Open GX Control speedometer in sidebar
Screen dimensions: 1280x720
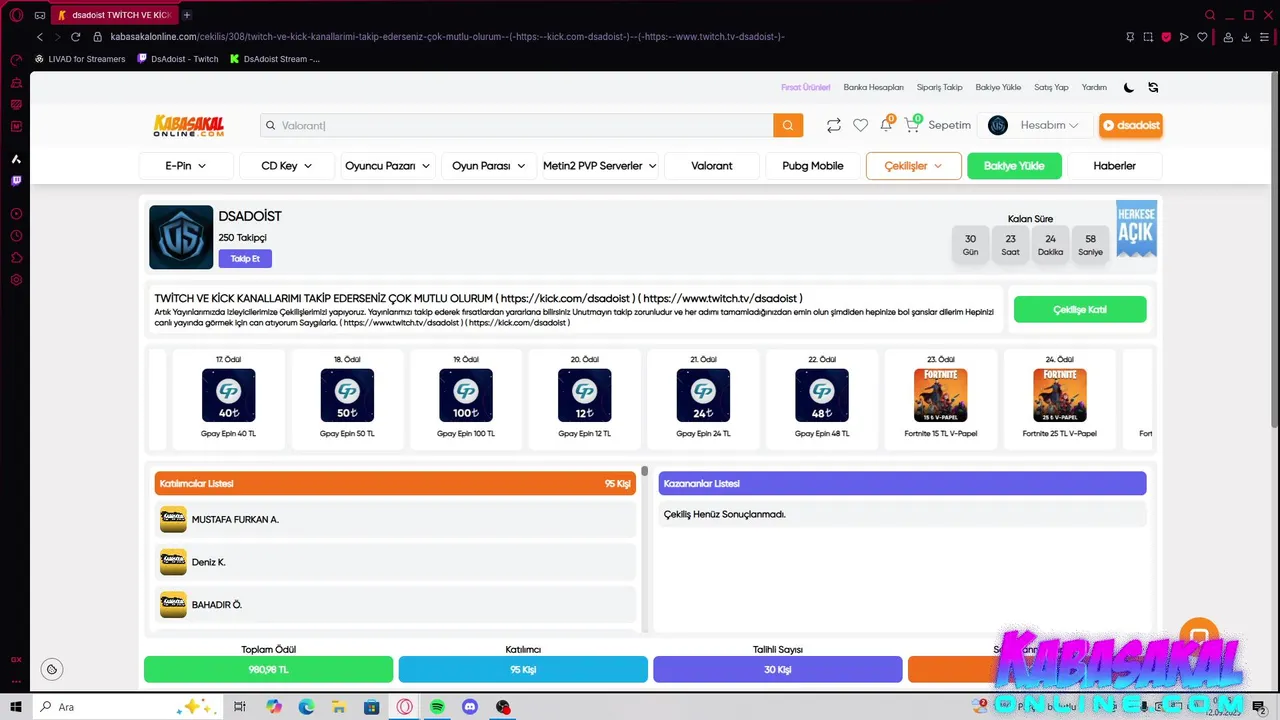pyautogui.click(x=16, y=60)
